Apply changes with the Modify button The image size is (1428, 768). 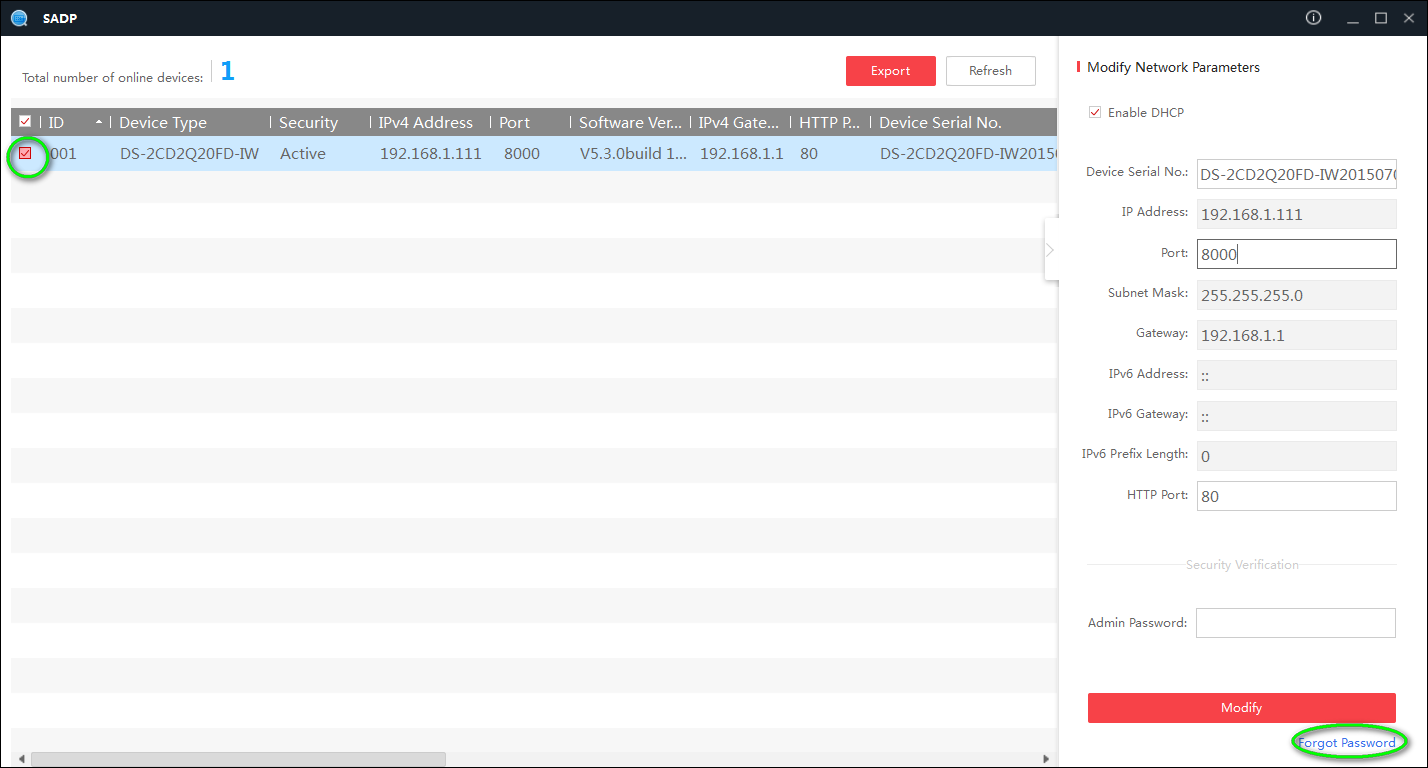click(1241, 707)
